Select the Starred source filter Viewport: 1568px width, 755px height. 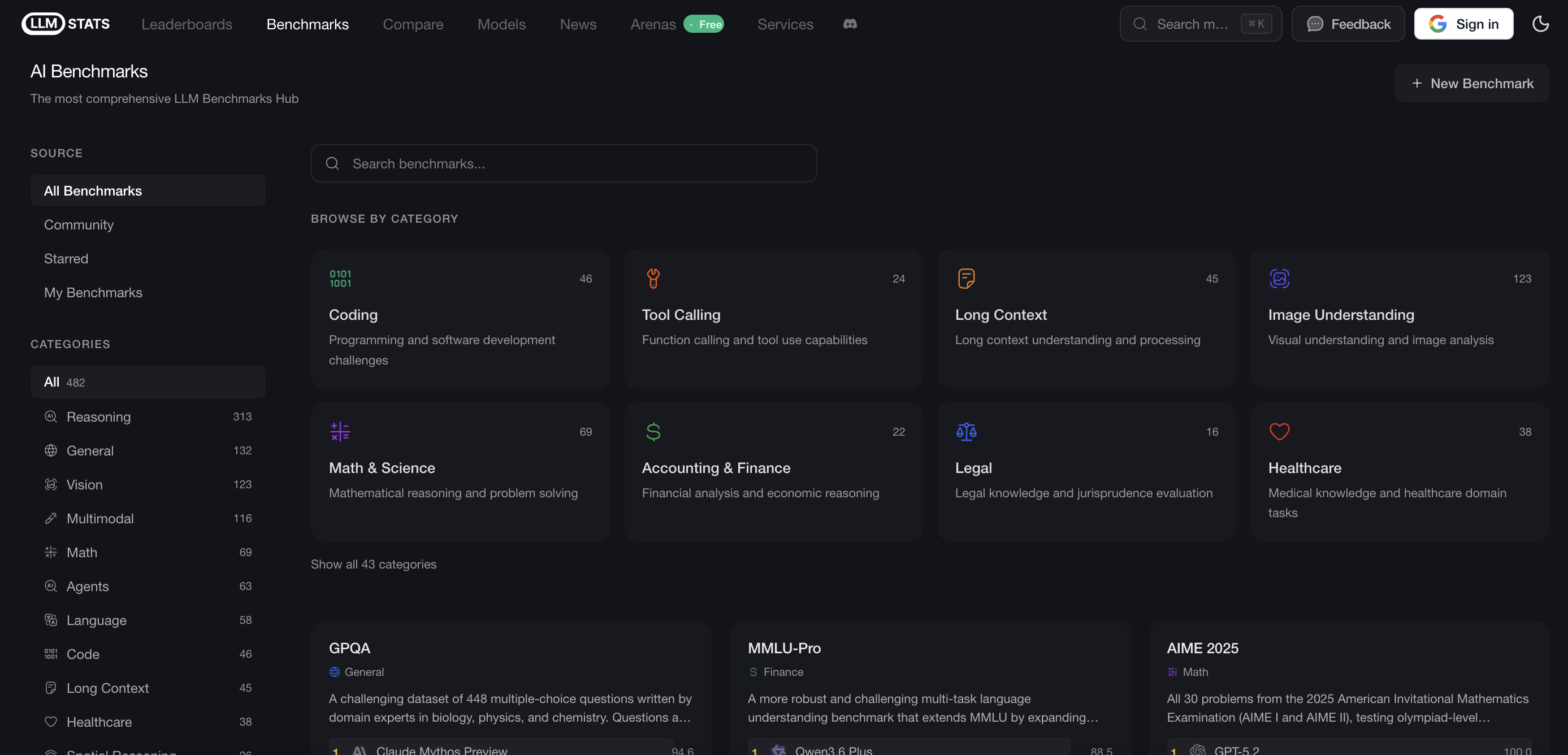point(148,259)
